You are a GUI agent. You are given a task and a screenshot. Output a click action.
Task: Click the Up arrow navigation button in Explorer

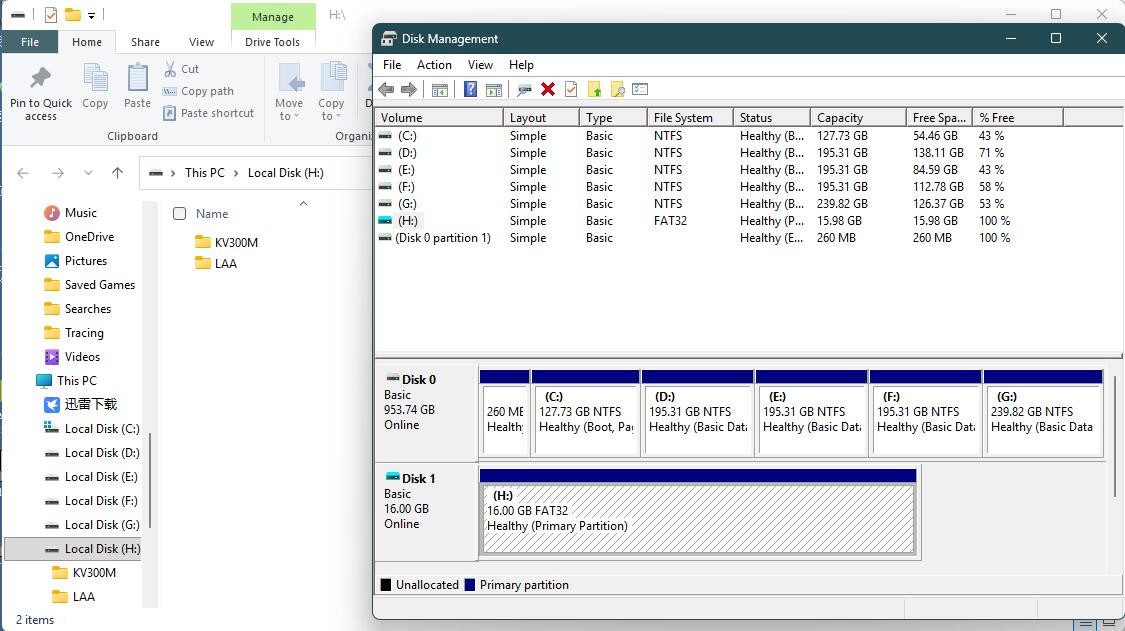coord(117,173)
